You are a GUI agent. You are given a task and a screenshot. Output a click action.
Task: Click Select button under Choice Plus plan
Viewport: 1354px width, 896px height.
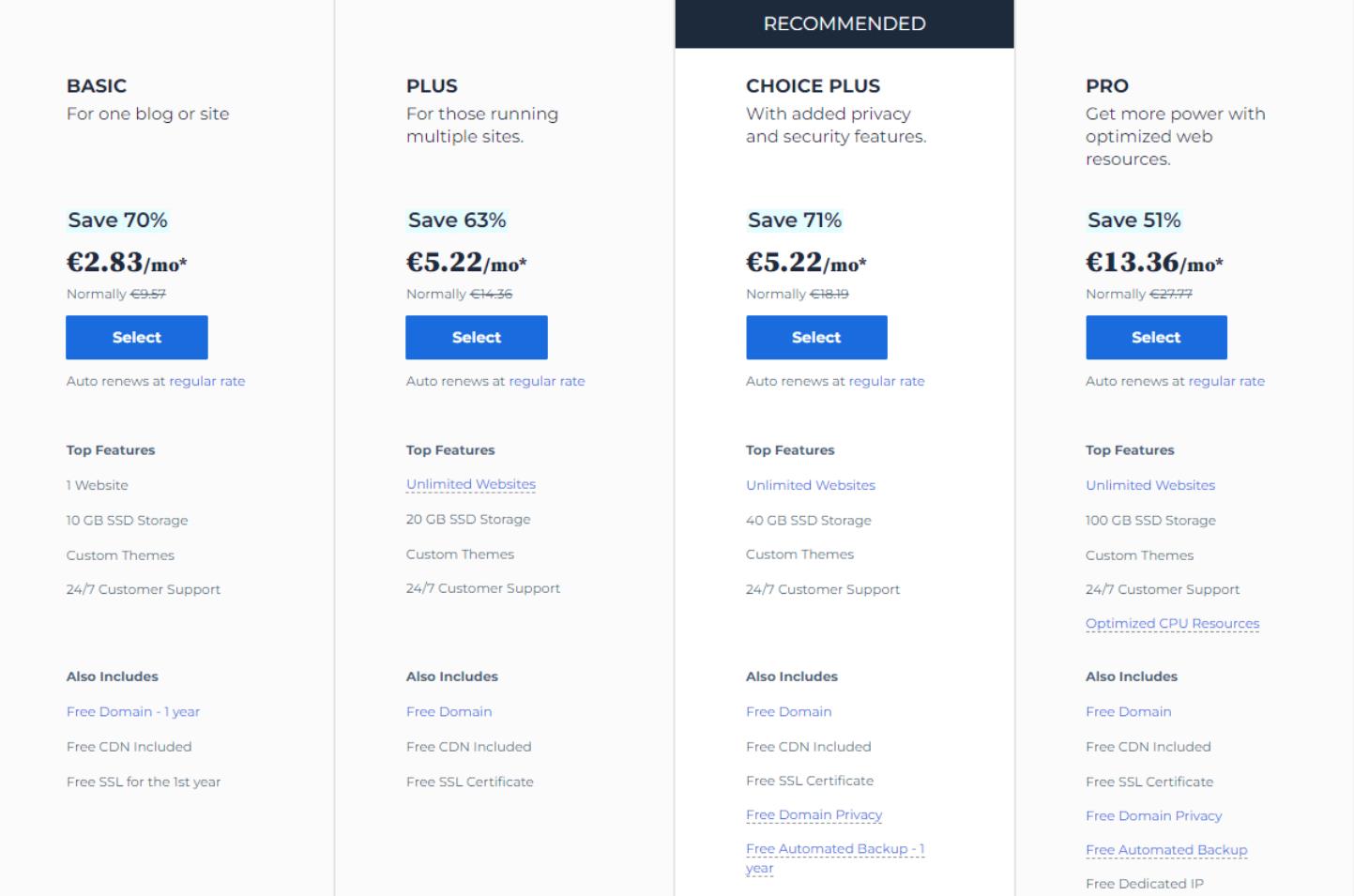816,337
